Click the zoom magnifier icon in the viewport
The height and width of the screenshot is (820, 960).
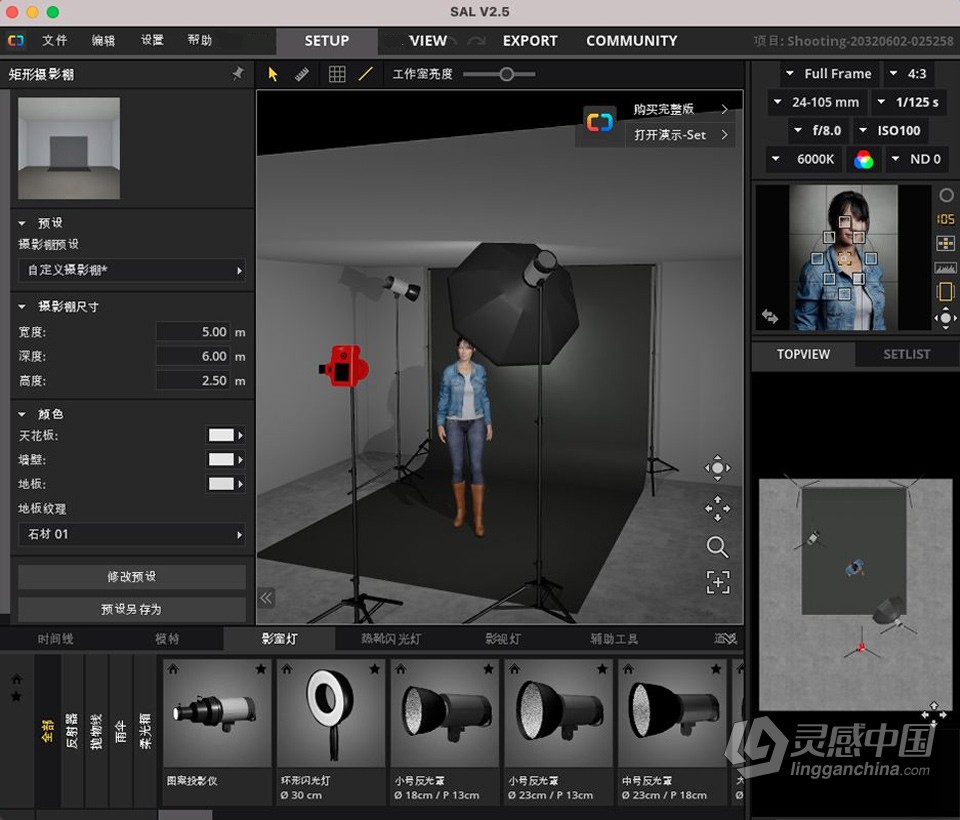(x=718, y=548)
